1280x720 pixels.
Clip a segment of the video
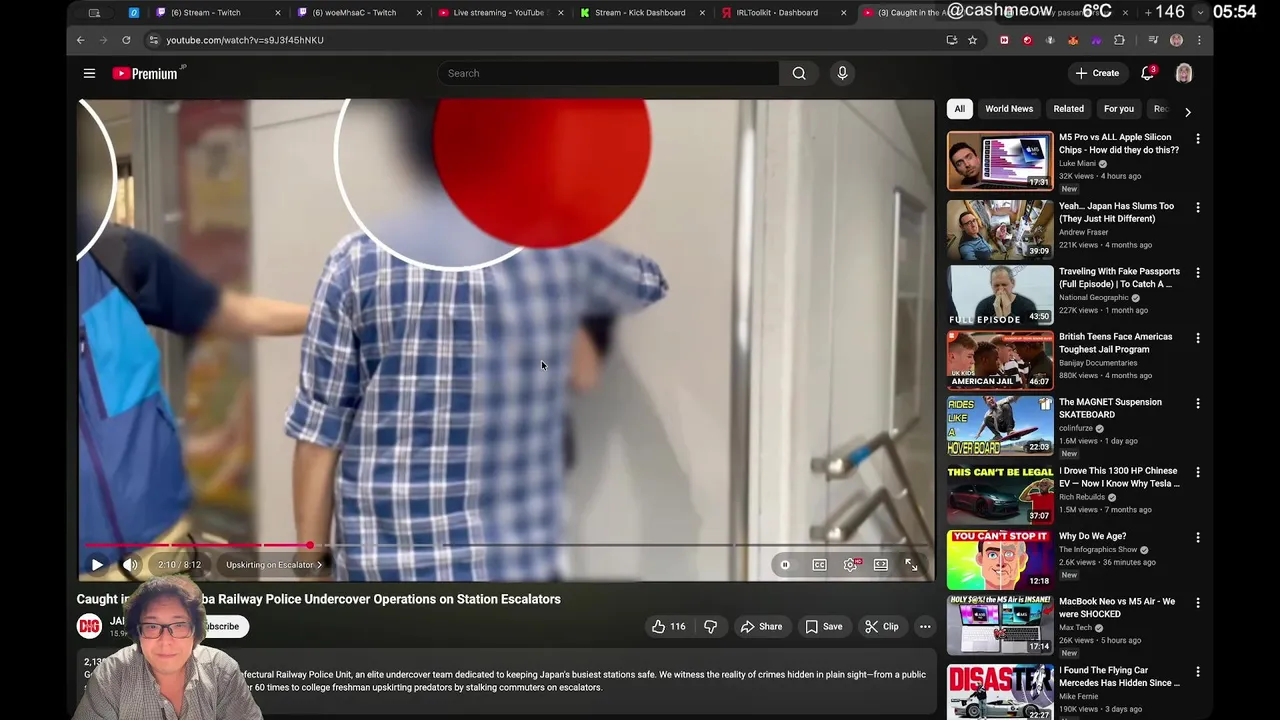(882, 626)
